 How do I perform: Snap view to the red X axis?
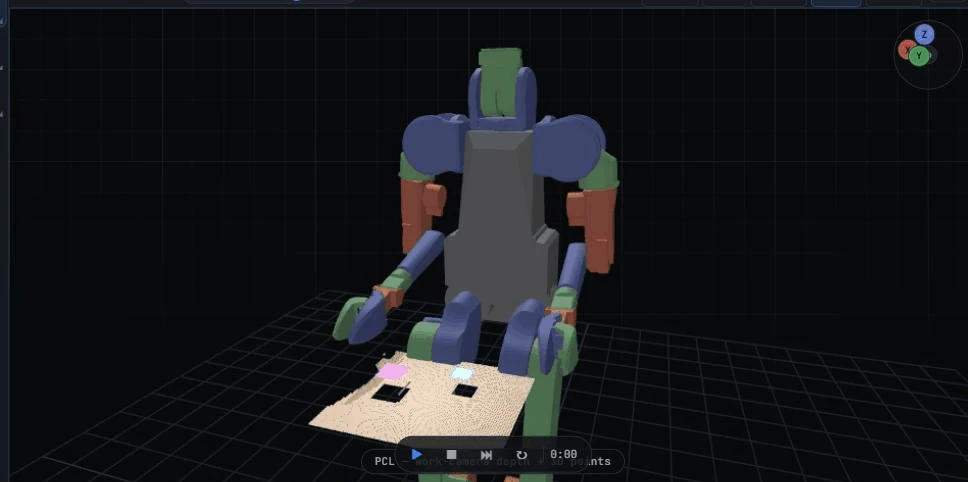(905, 49)
